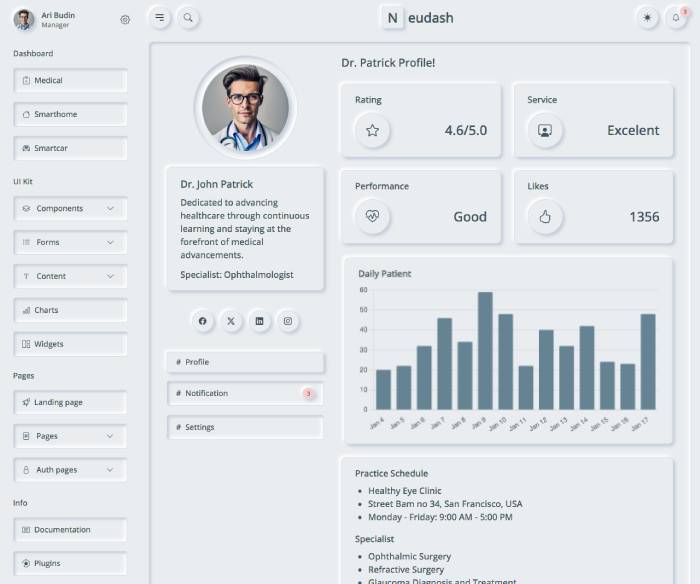This screenshot has height=584, width=700.
Task: Click Dr. John Patrick's profile photo
Action: (x=245, y=107)
